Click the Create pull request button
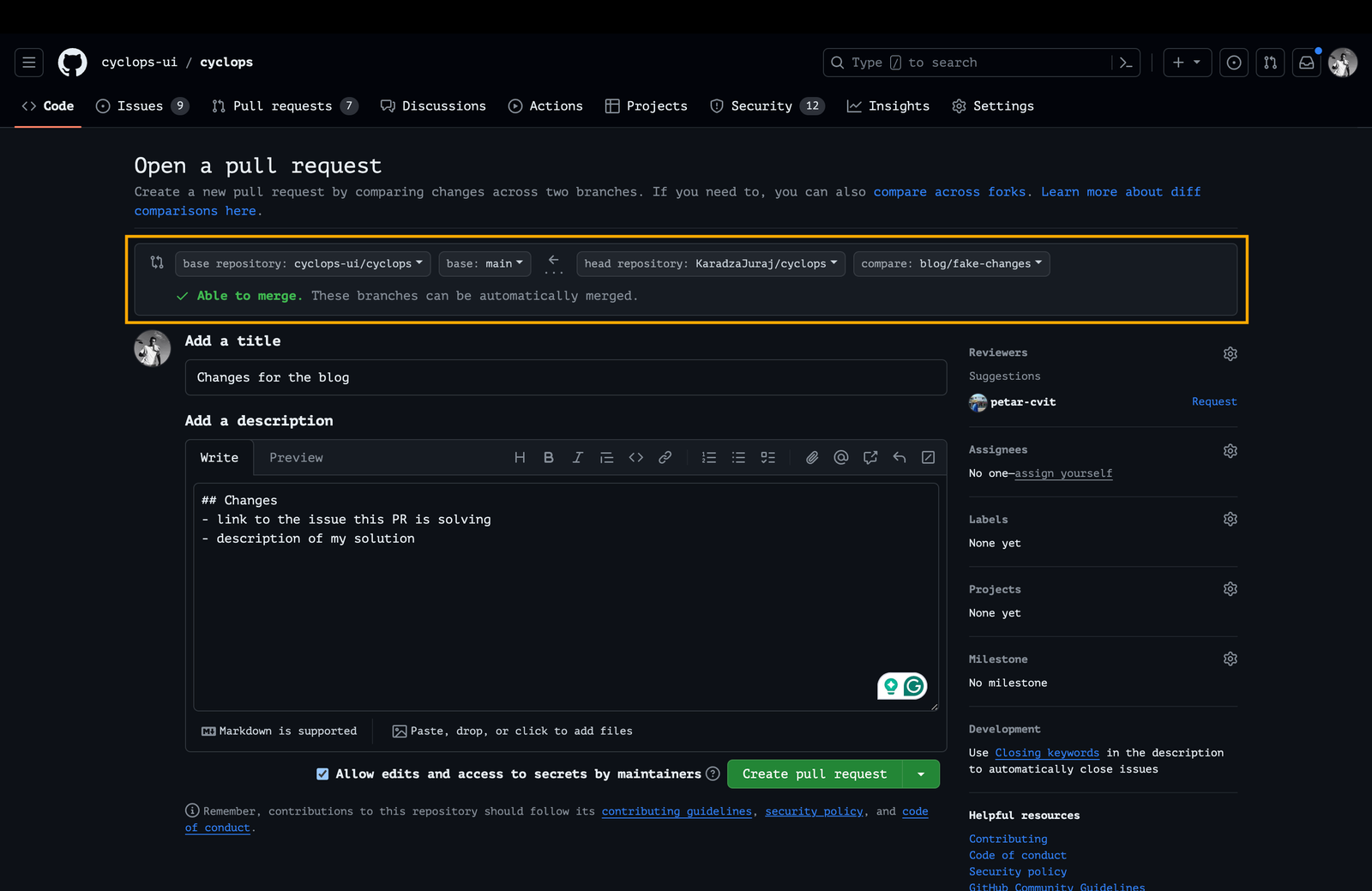The height and width of the screenshot is (891, 1372). point(814,774)
